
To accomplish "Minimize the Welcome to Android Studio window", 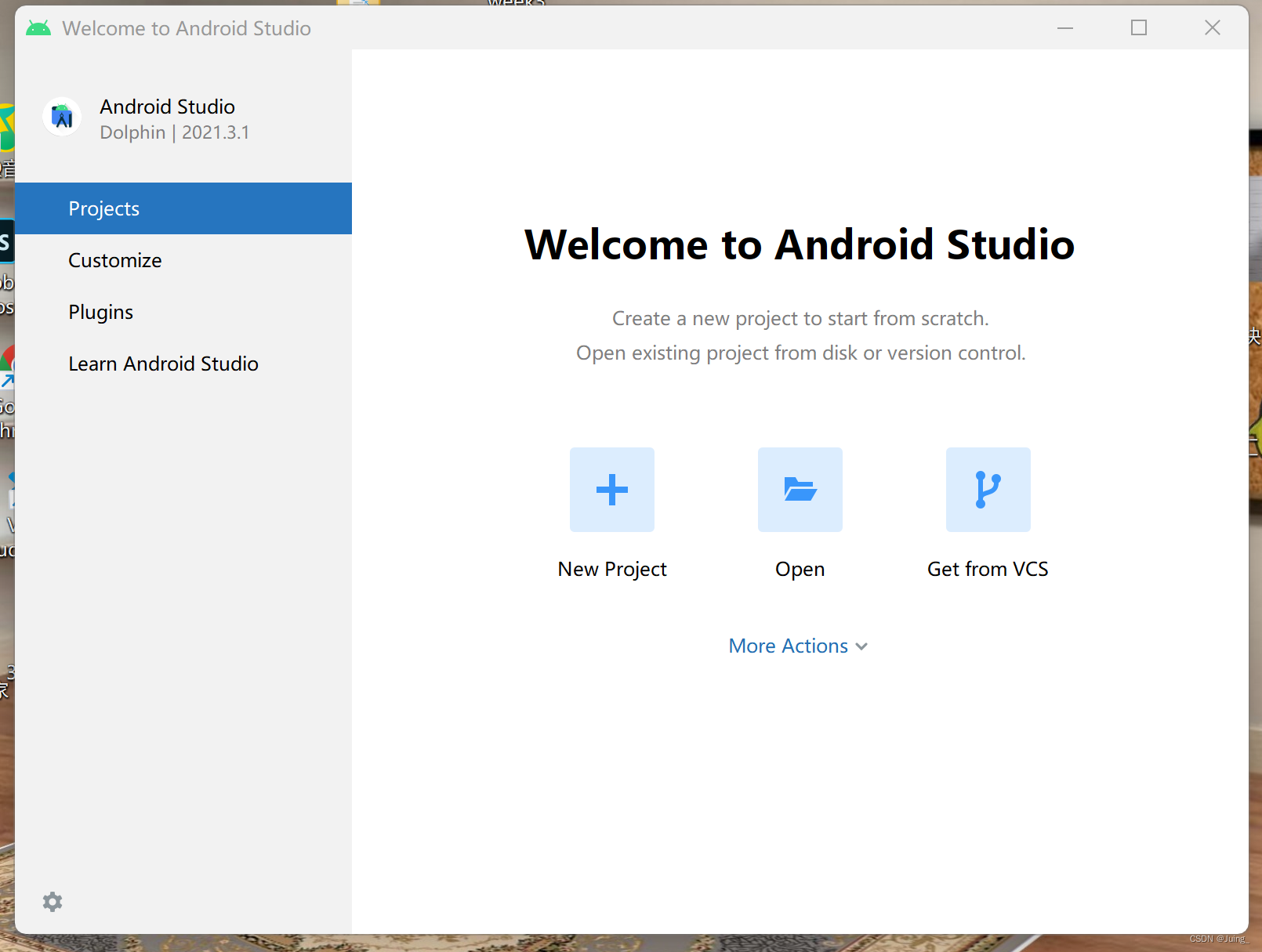I will [x=1065, y=28].
